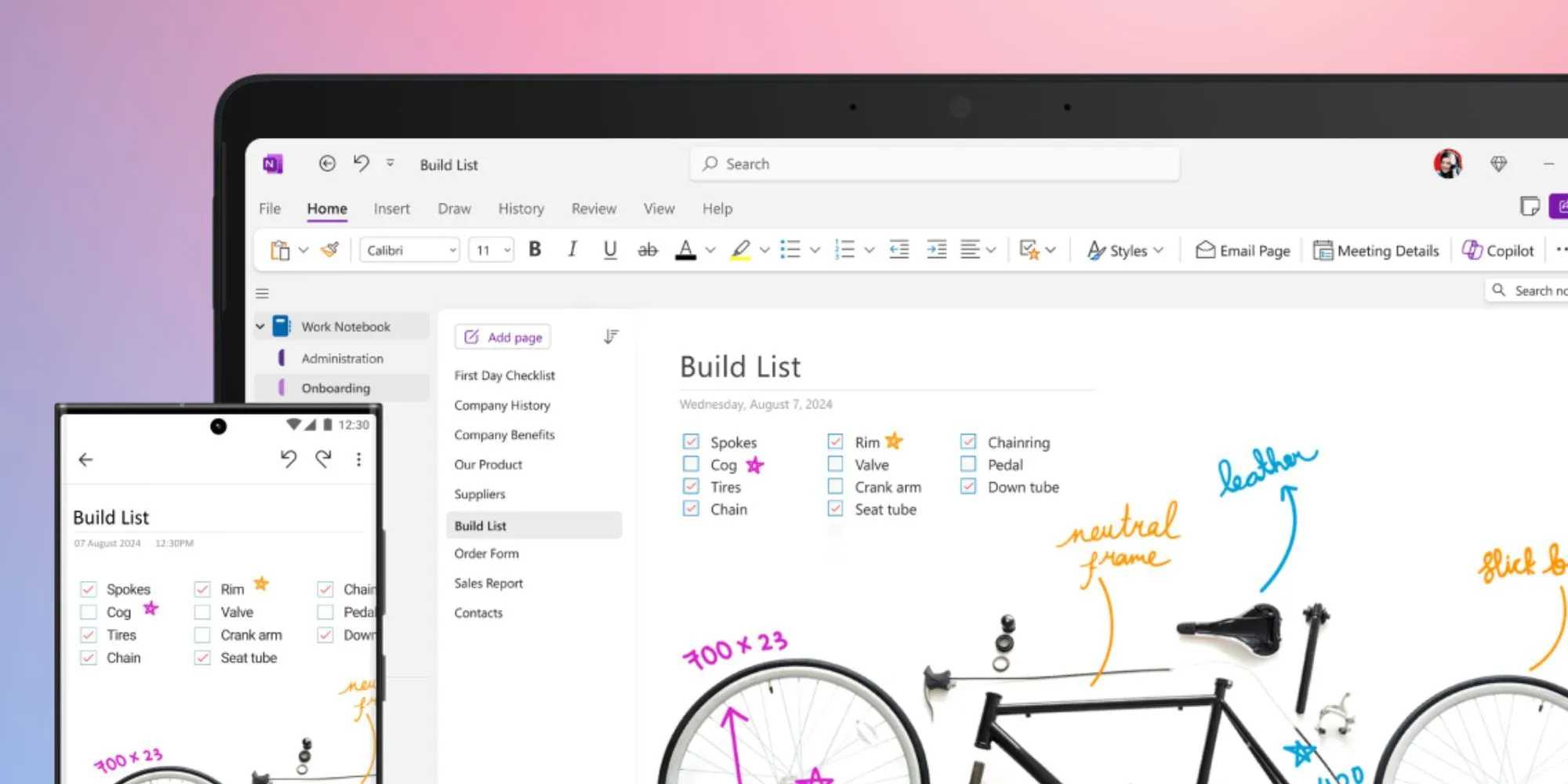
Task: Click the diamond premium icon
Action: coord(1498,164)
